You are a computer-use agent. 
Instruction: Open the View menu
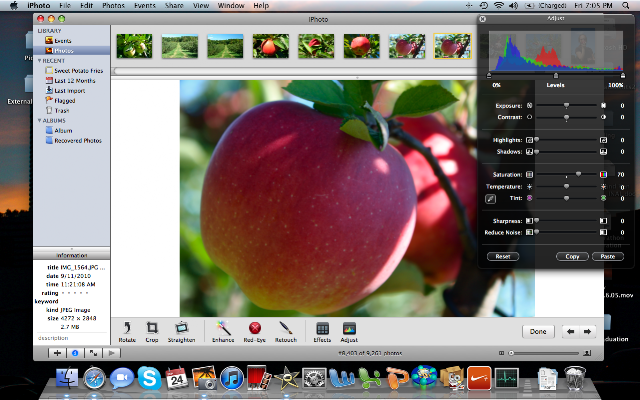(201, 6)
